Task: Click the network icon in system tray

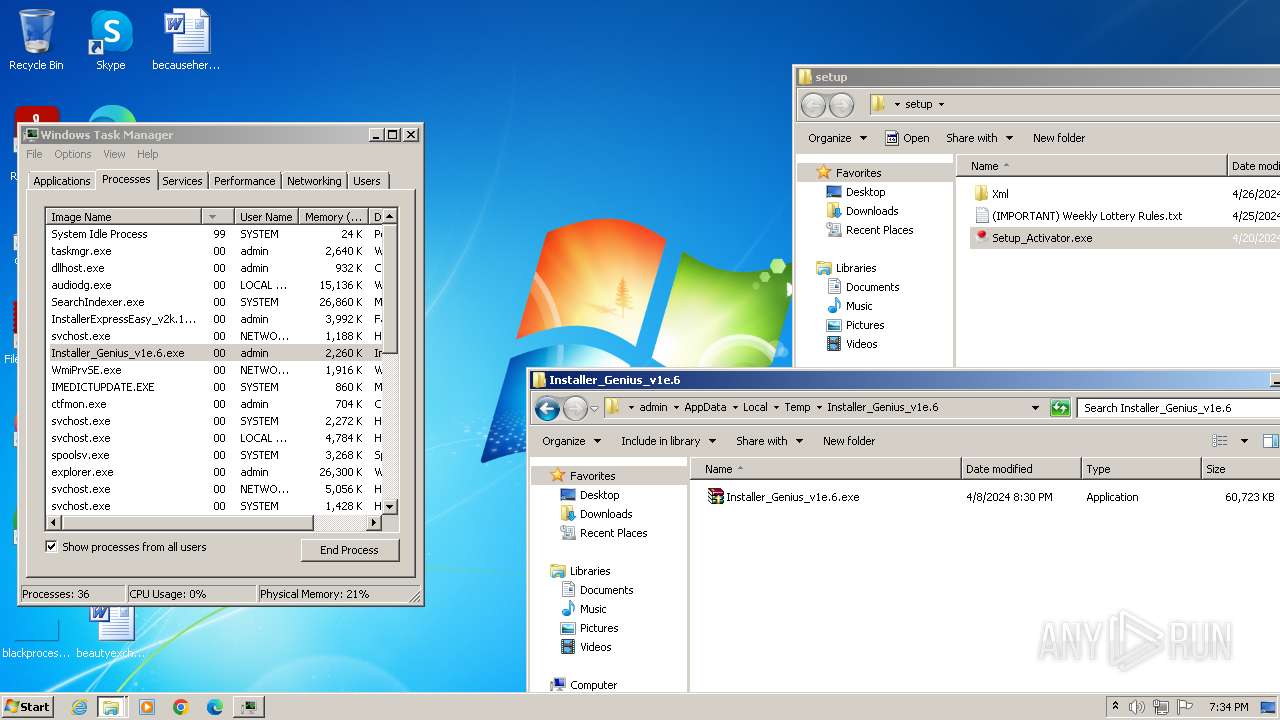Action: (x=1161, y=707)
